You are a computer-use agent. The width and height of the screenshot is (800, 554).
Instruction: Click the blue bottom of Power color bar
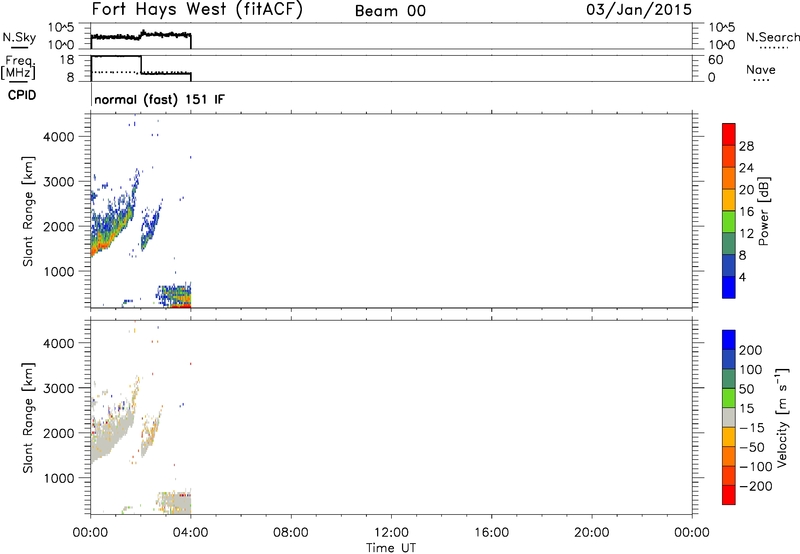(x=729, y=287)
